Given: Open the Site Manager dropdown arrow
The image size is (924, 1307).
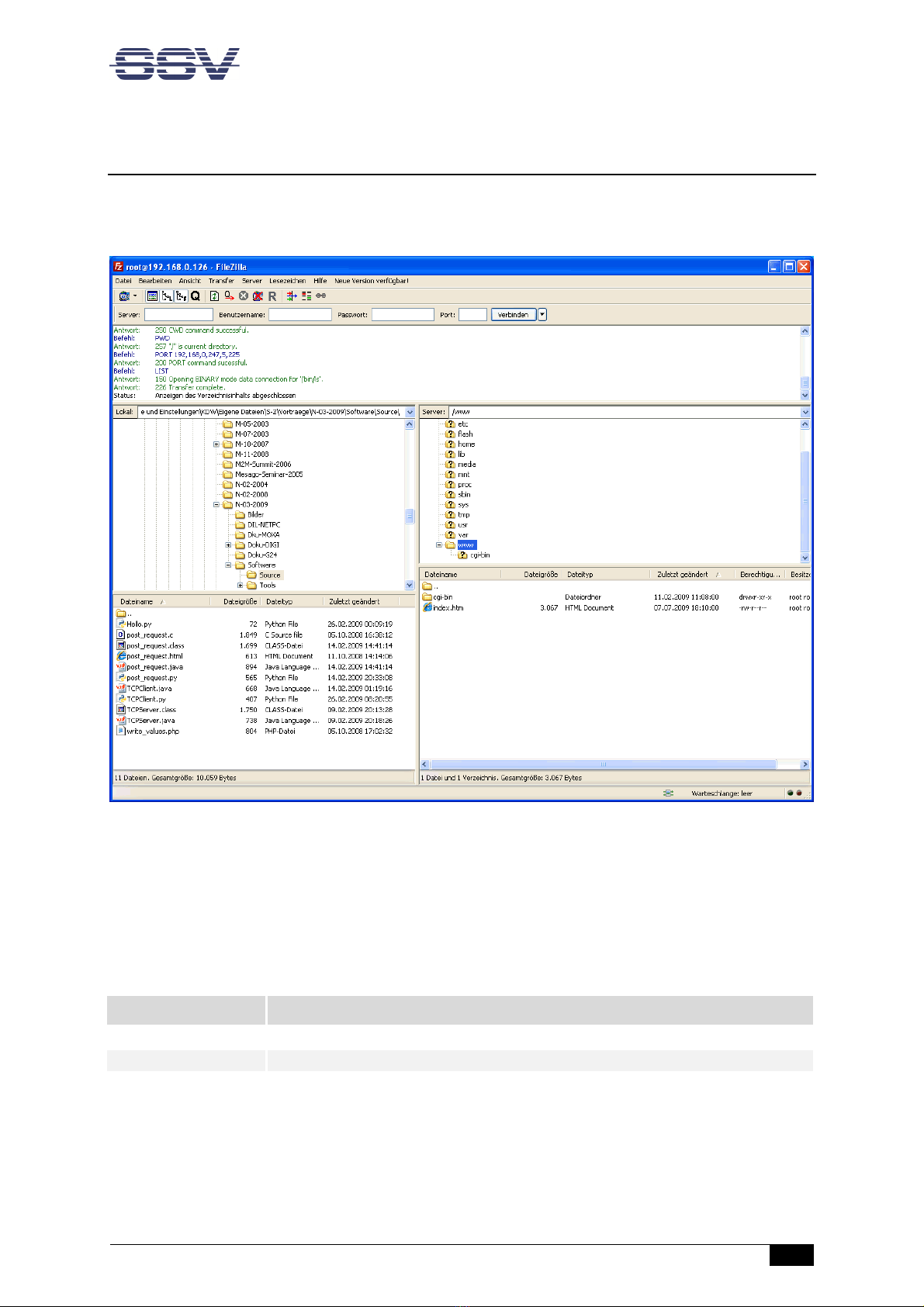Looking at the screenshot, I should pos(135,296).
